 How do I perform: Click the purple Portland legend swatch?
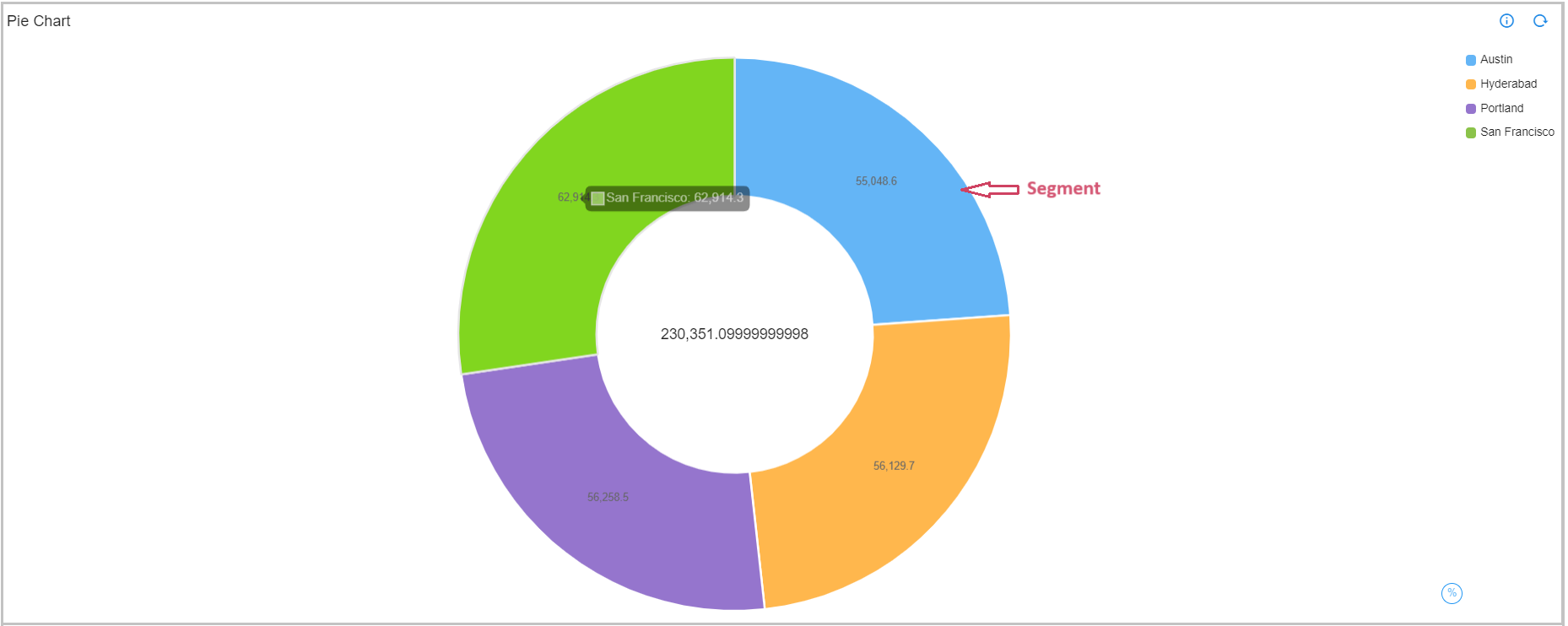[1471, 109]
